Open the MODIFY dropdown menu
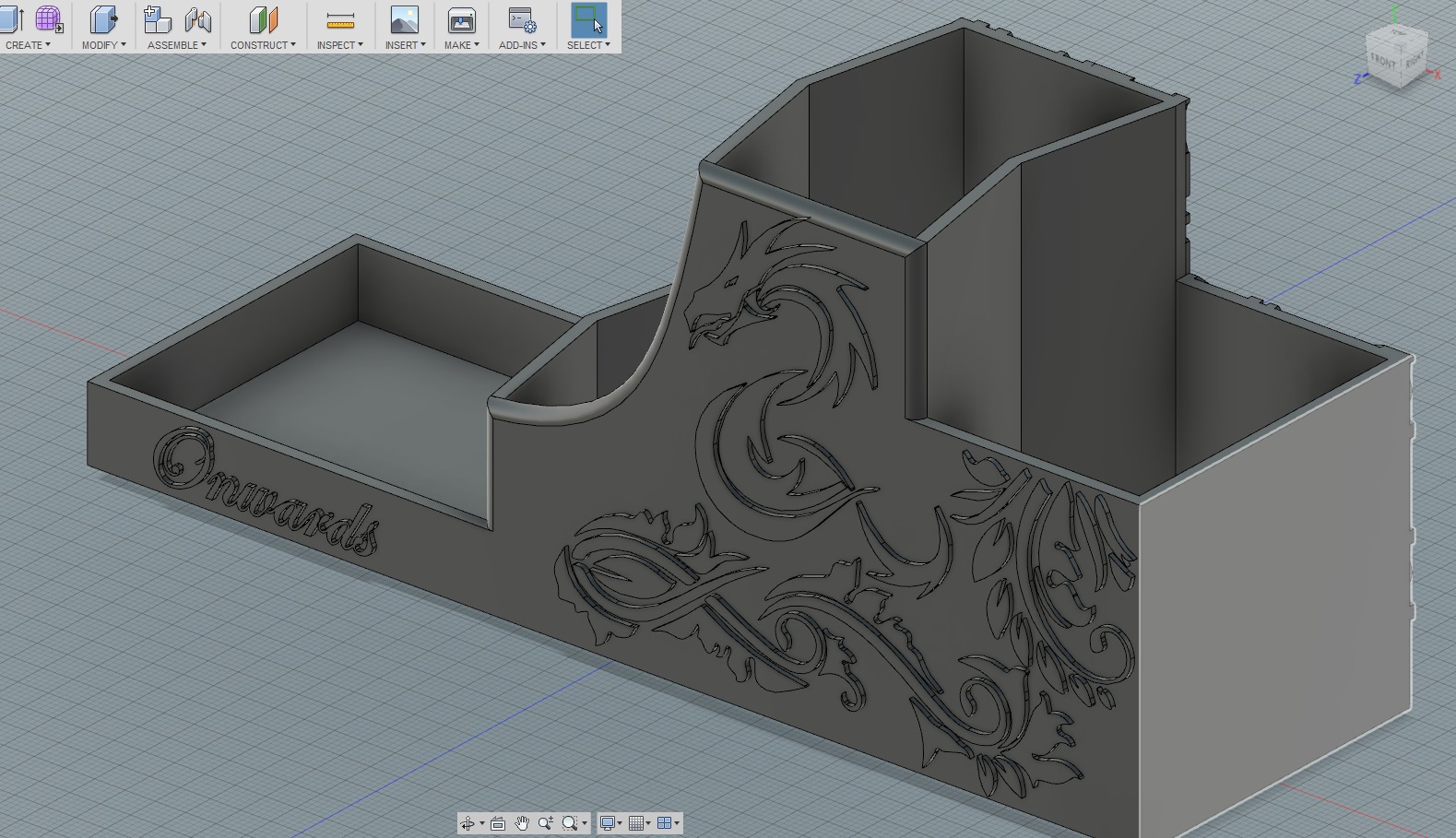The width and height of the screenshot is (1456, 838). [x=103, y=44]
